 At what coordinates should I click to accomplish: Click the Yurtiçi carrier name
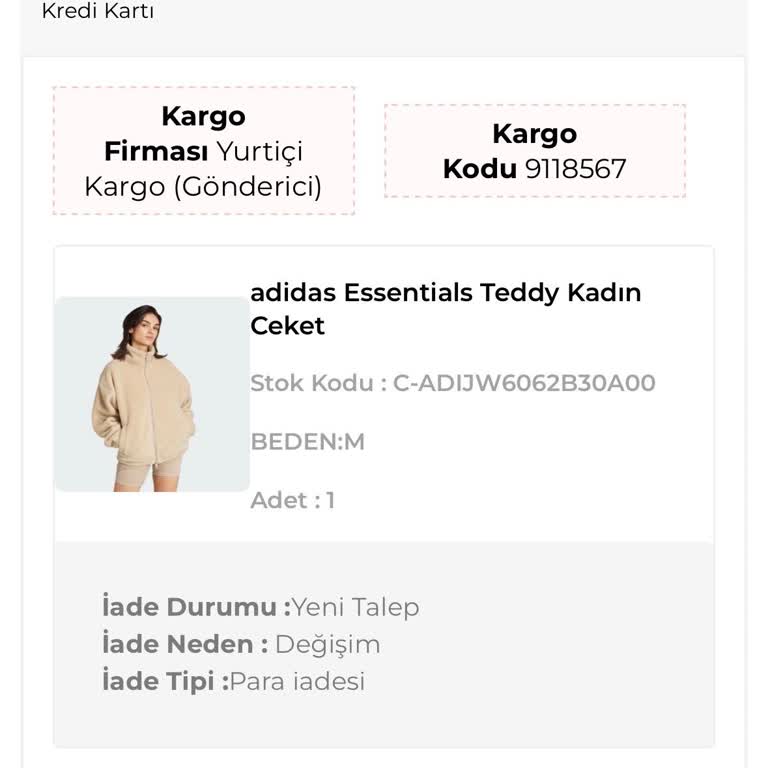point(260,152)
